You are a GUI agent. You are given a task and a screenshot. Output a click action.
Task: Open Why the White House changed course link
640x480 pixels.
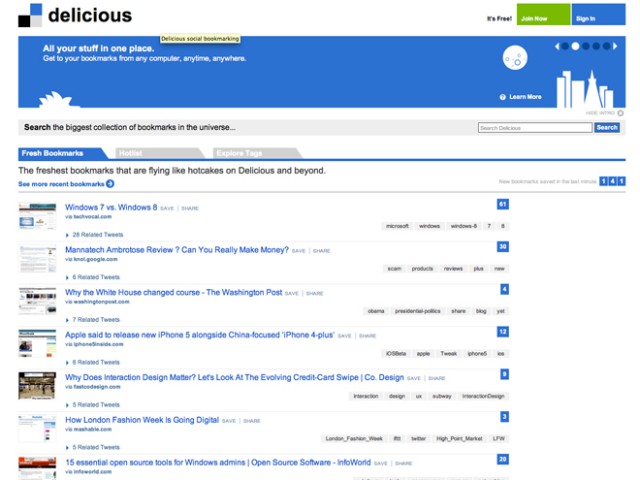[x=173, y=292]
